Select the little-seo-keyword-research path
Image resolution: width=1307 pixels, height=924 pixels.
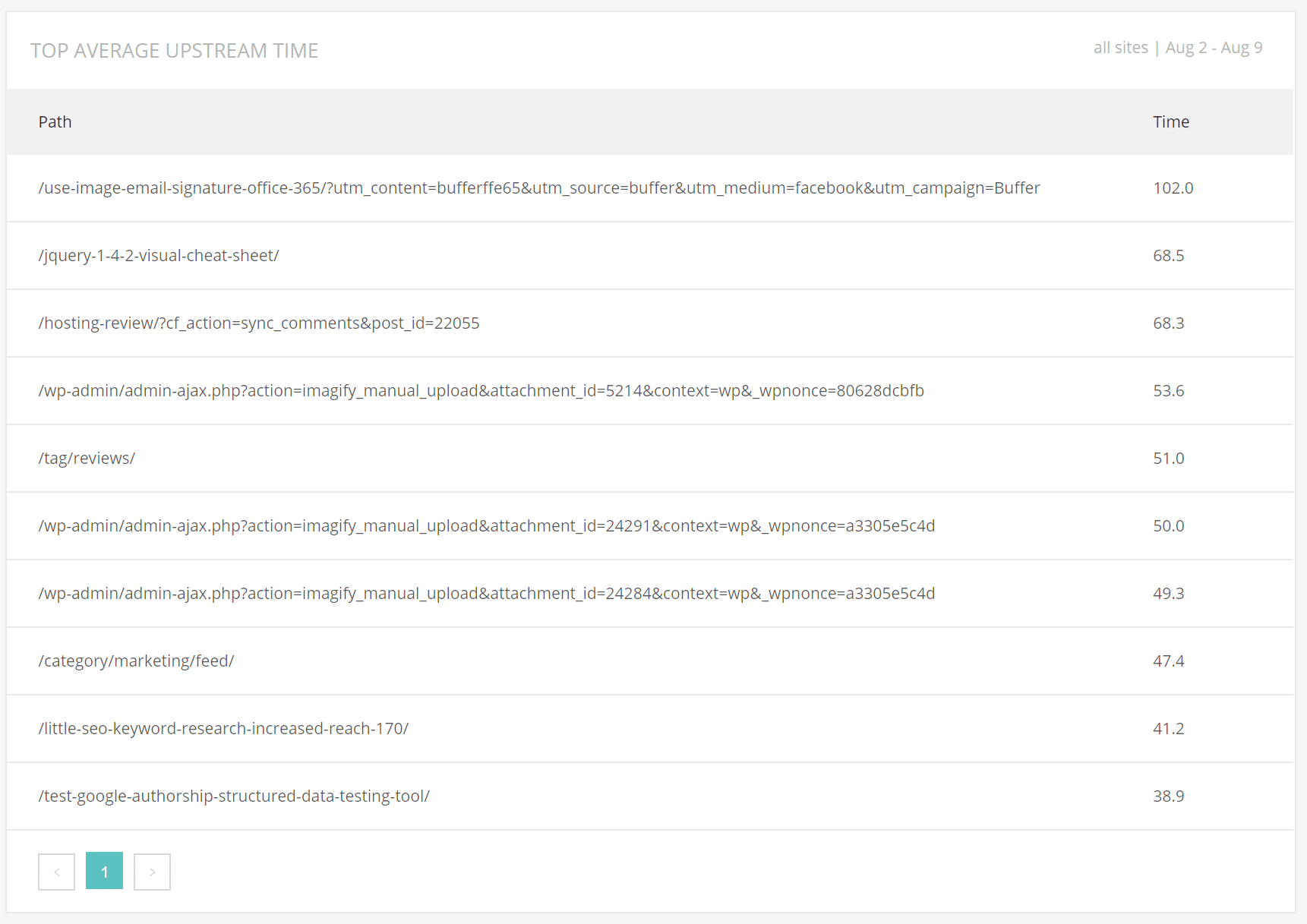click(x=223, y=728)
